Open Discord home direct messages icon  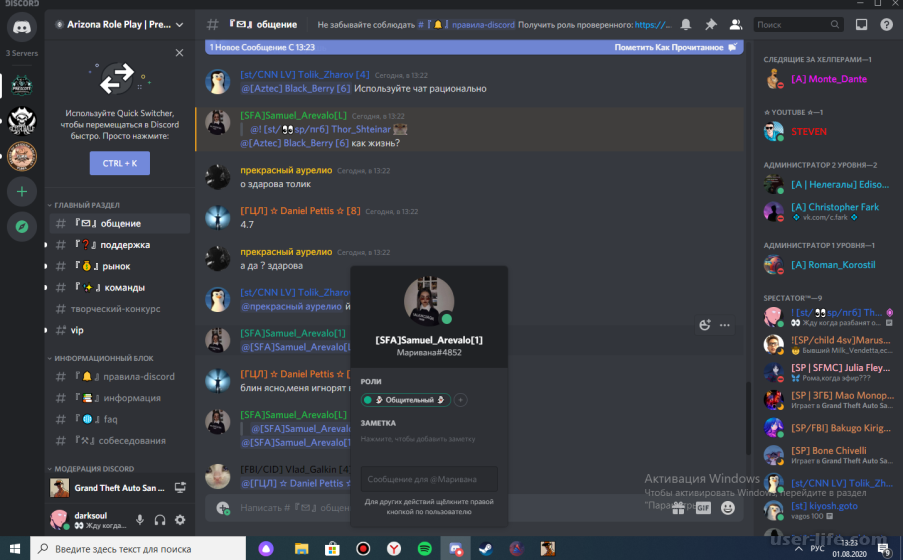click(x=22, y=27)
